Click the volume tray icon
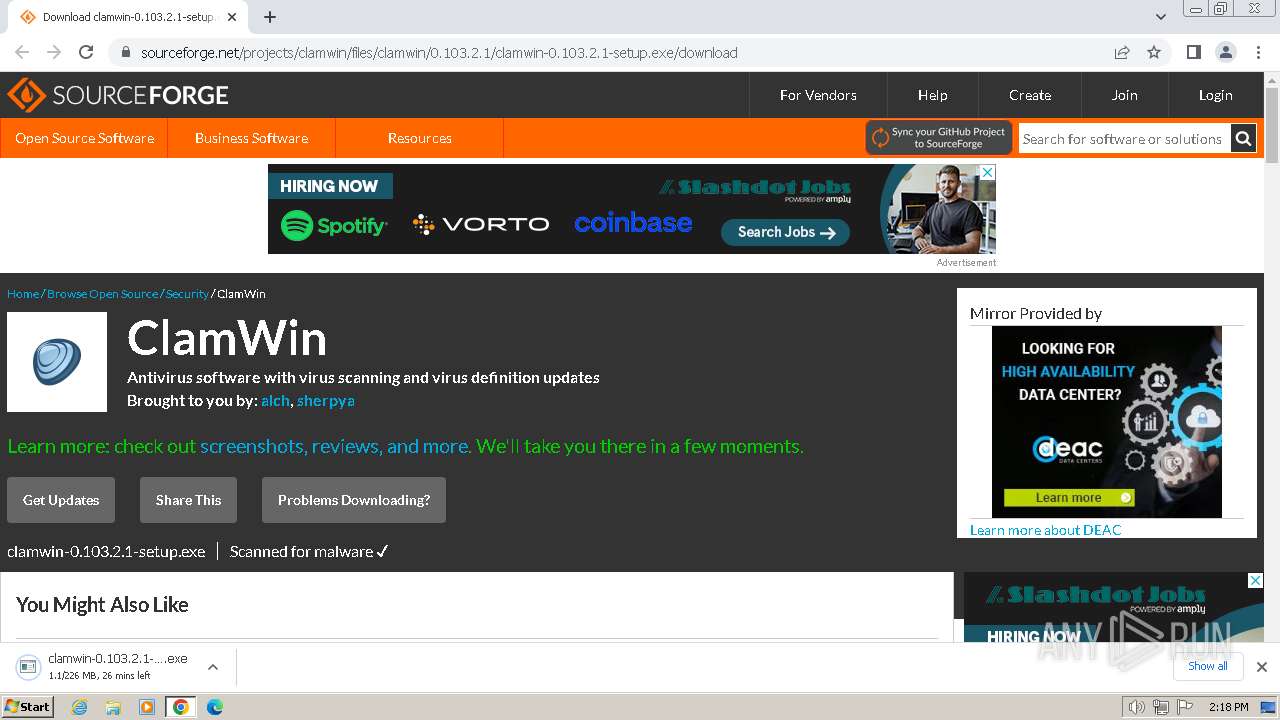The height and width of the screenshot is (720, 1280). pos(1136,707)
